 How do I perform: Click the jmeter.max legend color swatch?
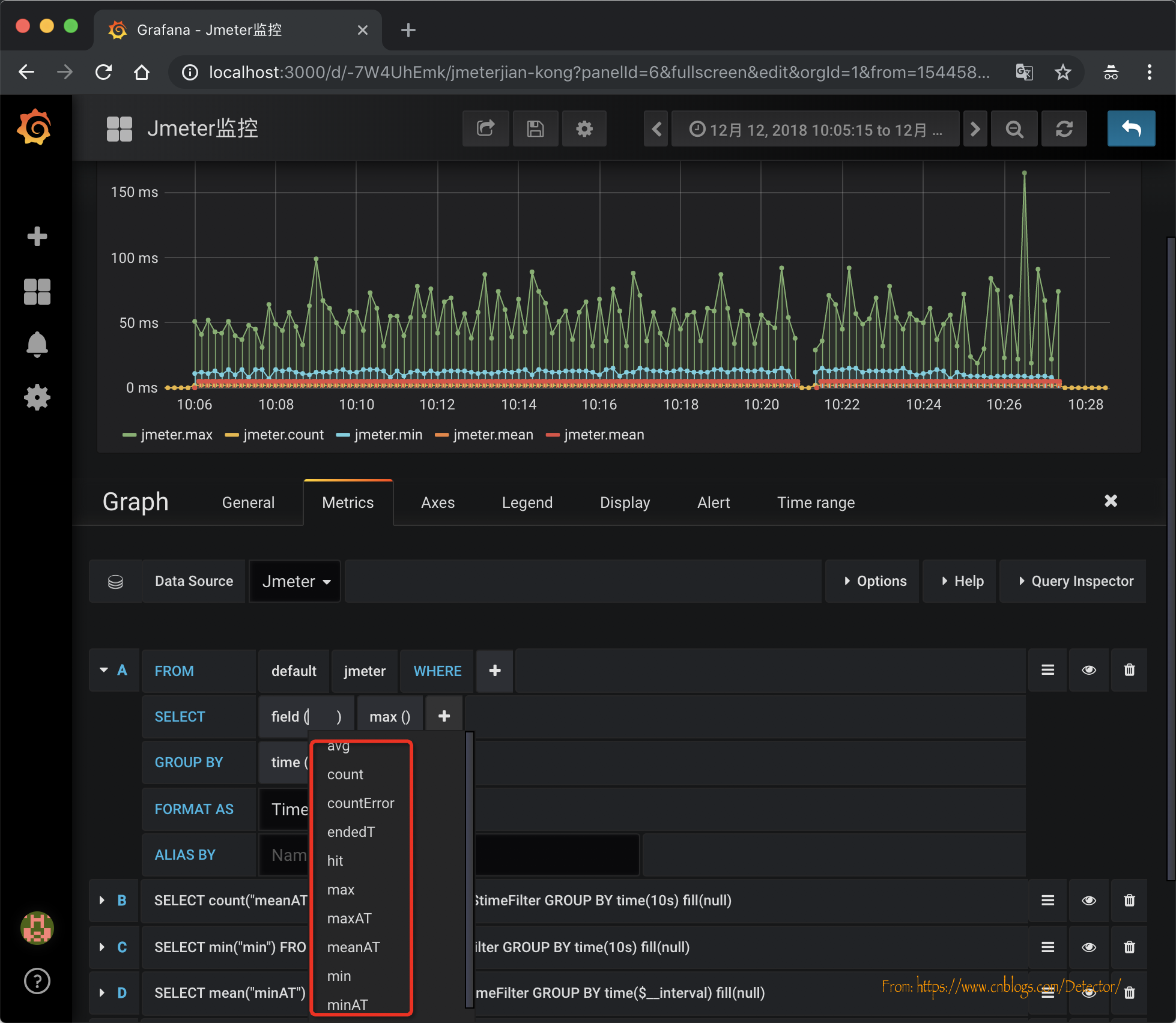(129, 435)
